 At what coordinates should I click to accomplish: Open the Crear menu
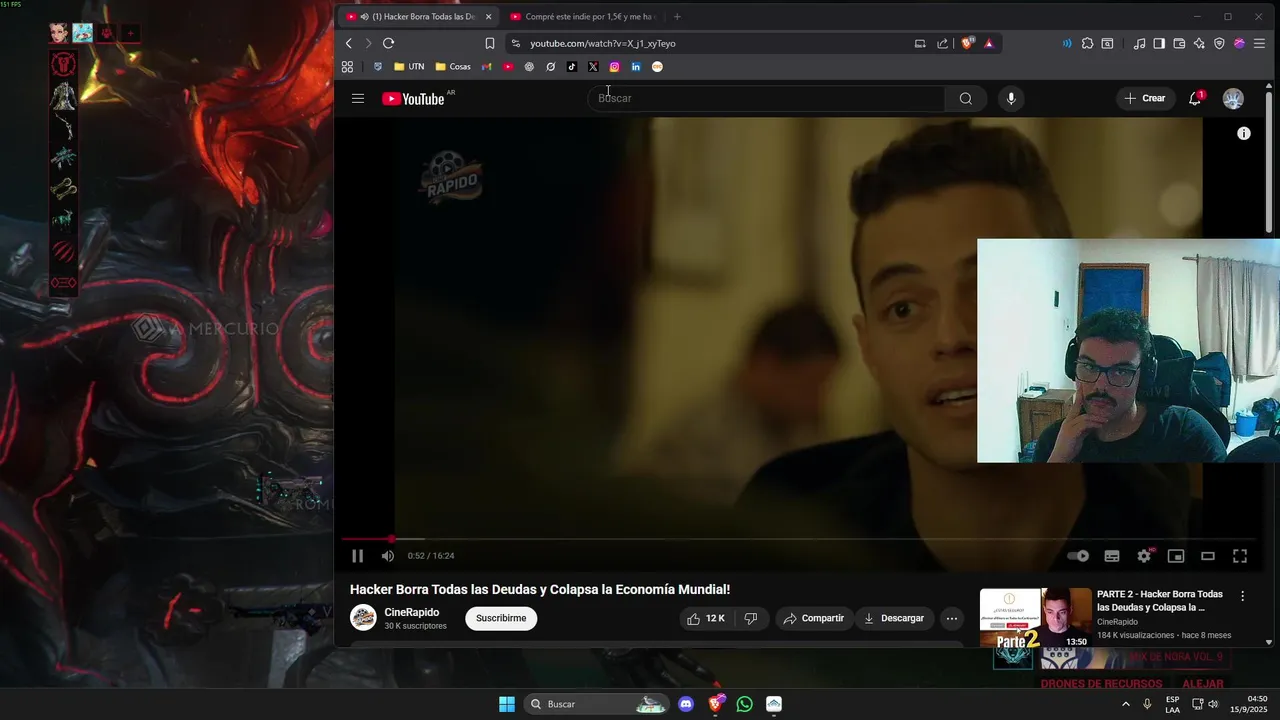coord(1145,98)
